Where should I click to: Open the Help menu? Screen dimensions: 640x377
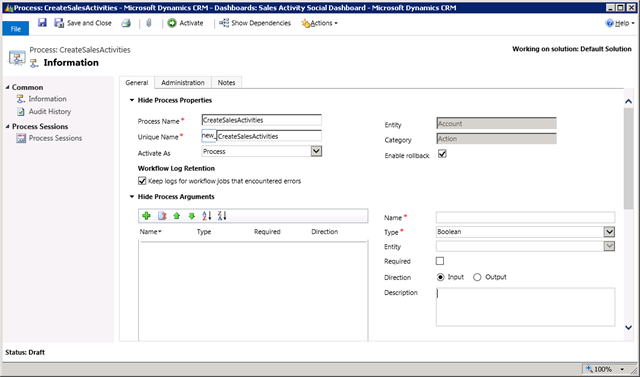tap(620, 23)
